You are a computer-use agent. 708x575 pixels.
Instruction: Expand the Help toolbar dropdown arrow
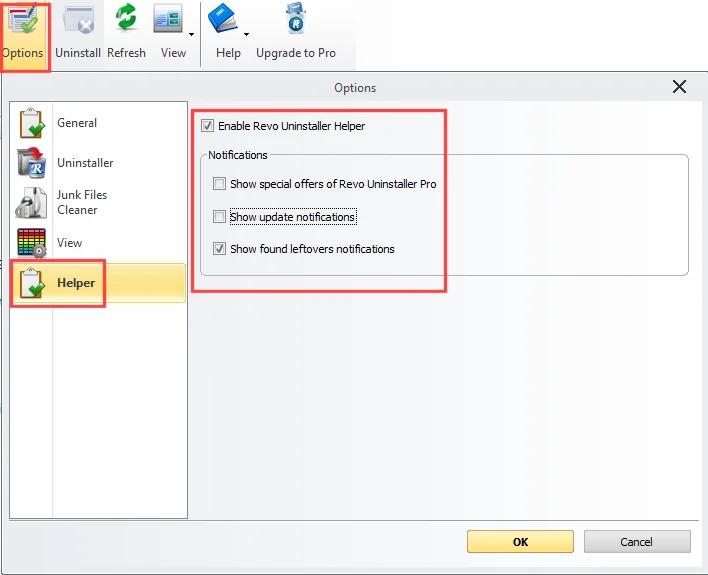click(x=247, y=34)
